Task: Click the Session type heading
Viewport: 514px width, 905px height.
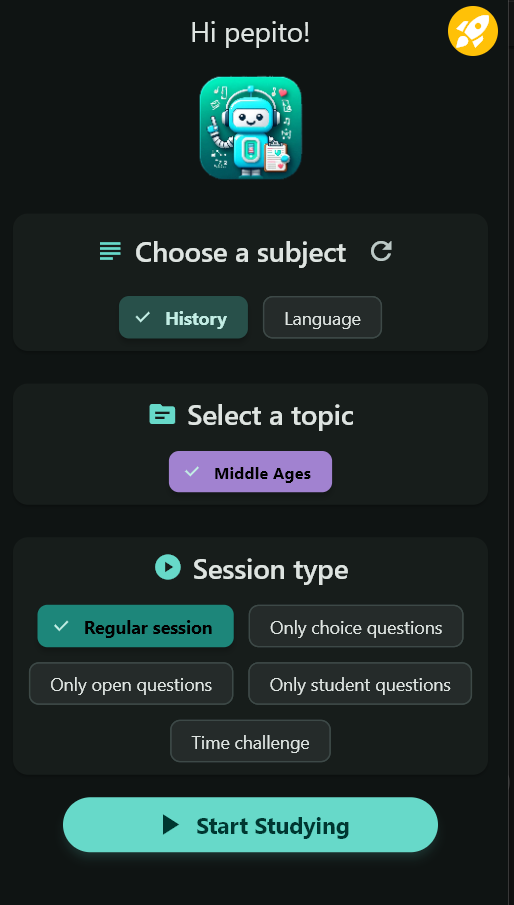Action: (x=271, y=569)
